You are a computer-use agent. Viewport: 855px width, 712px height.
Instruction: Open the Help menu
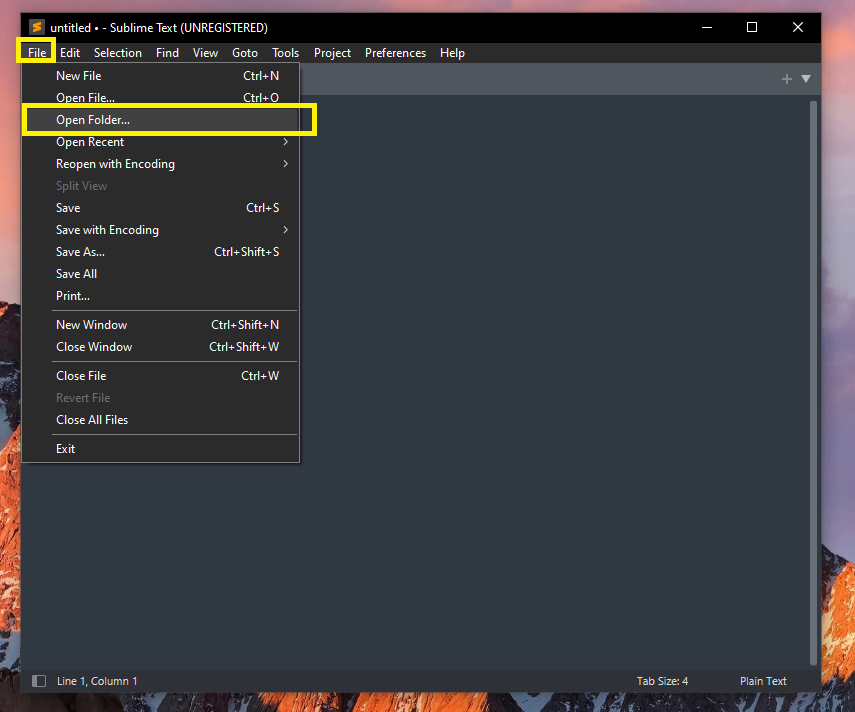click(453, 53)
